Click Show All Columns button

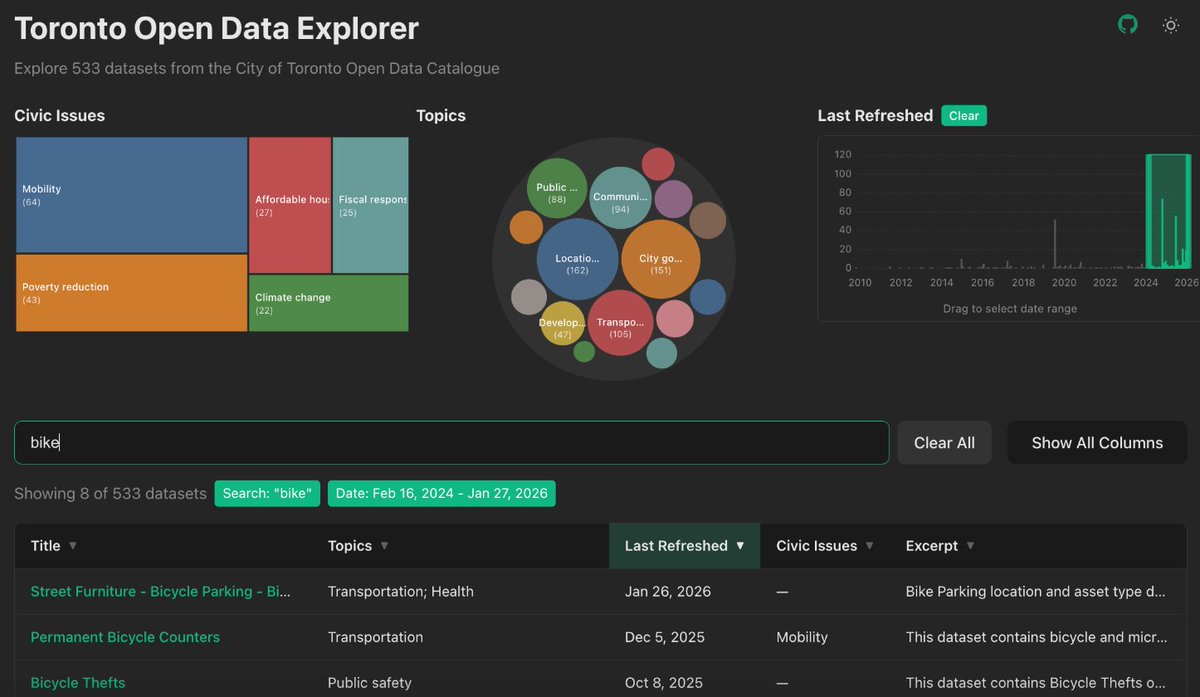tap(1097, 443)
